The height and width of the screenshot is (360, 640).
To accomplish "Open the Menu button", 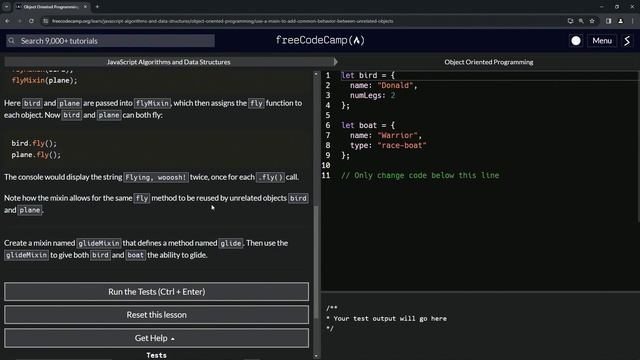I will coord(602,40).
